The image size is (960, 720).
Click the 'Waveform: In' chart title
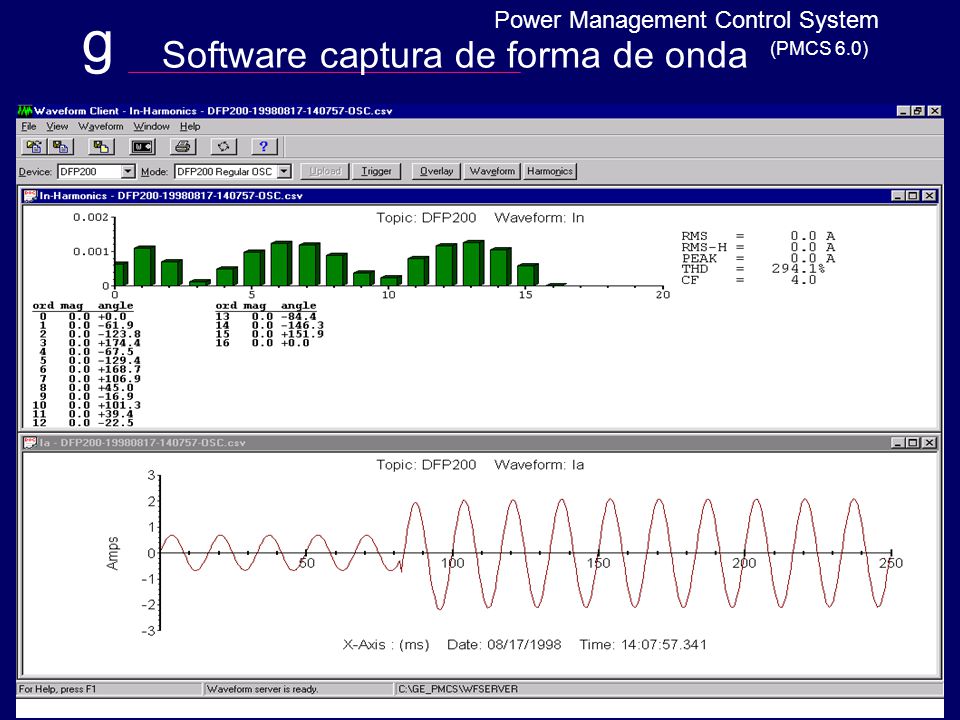(539, 218)
